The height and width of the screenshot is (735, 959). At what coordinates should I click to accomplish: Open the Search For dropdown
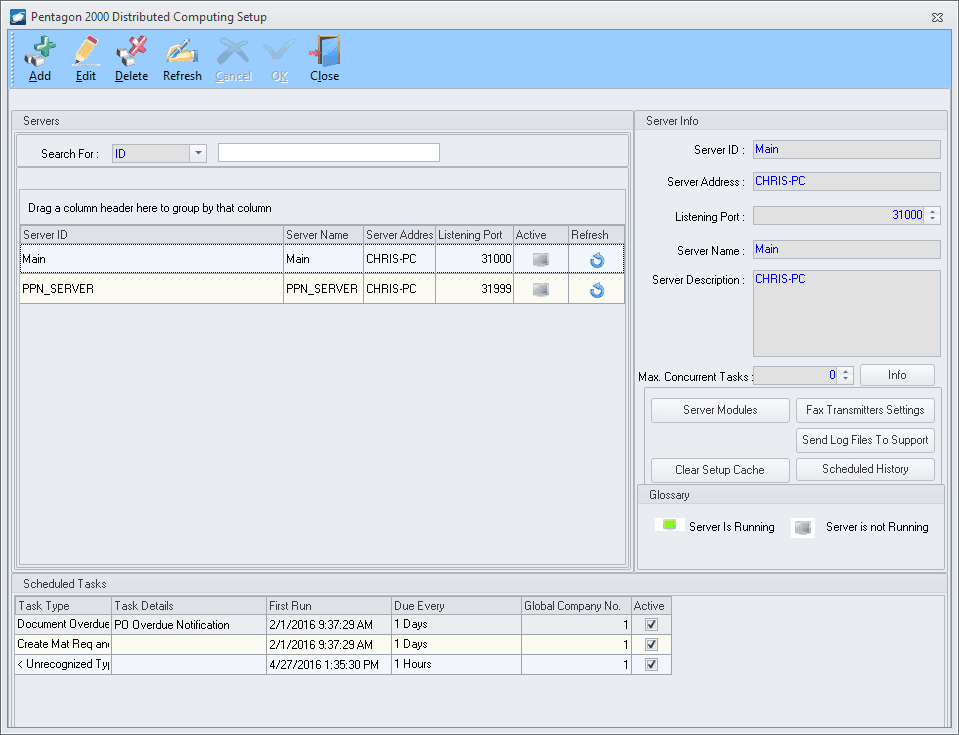(197, 152)
